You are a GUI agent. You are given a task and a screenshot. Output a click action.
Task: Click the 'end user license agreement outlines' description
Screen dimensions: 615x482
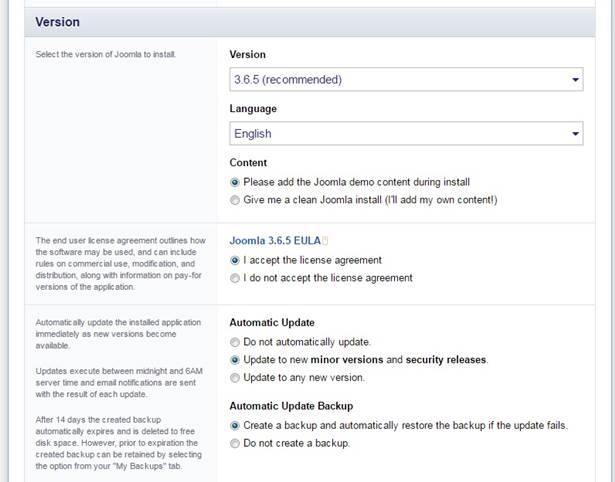pos(120,264)
